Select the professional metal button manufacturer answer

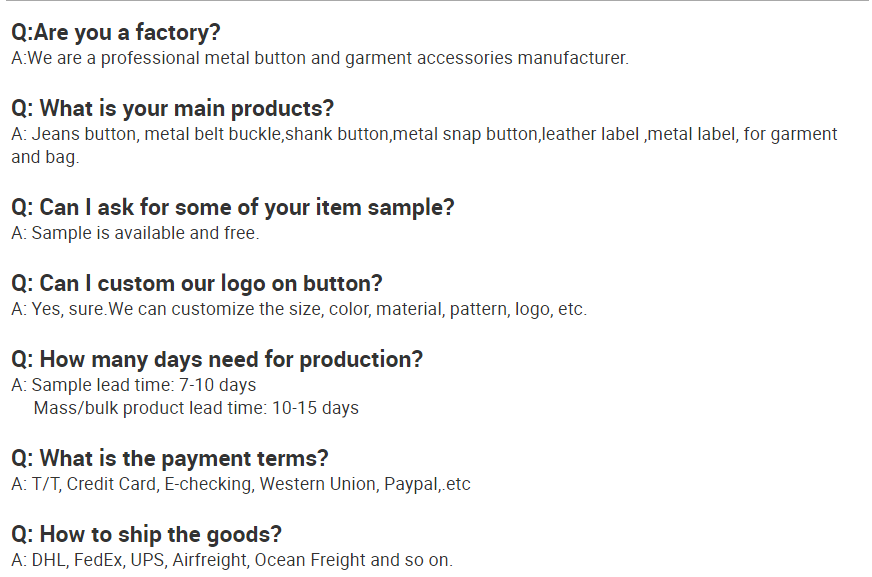coord(320,58)
